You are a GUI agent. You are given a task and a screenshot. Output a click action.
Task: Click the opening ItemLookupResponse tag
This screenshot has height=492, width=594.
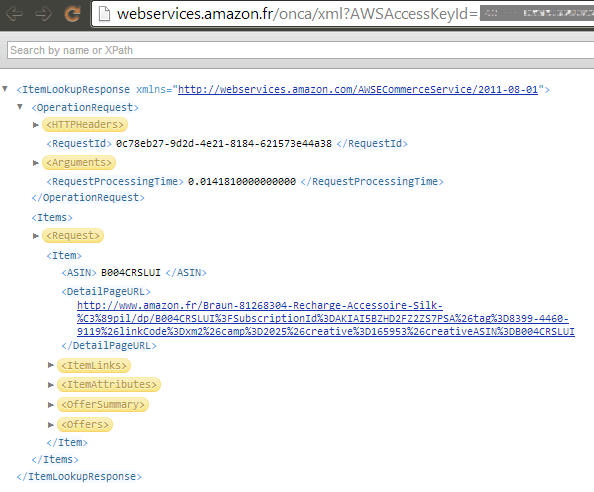pos(73,89)
